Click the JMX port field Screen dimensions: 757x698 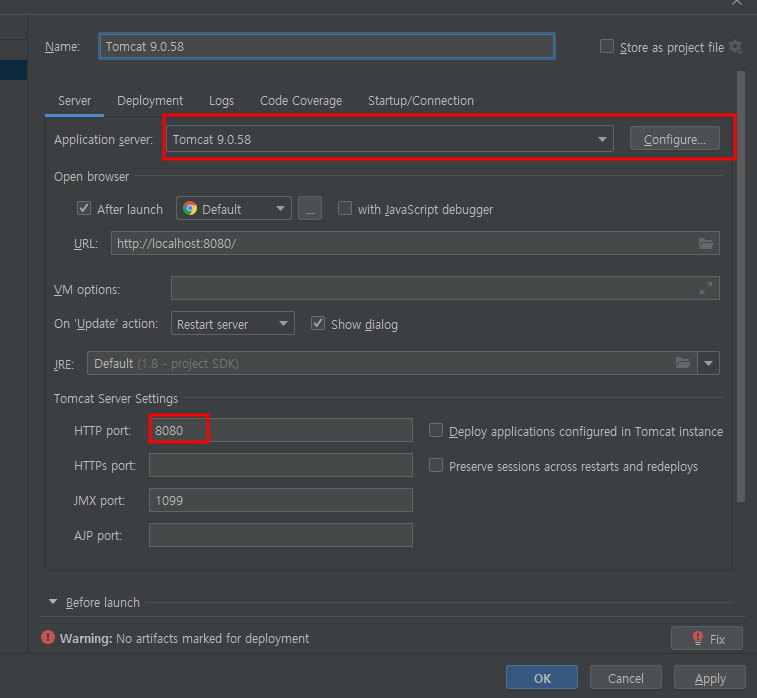pyautogui.click(x=280, y=500)
